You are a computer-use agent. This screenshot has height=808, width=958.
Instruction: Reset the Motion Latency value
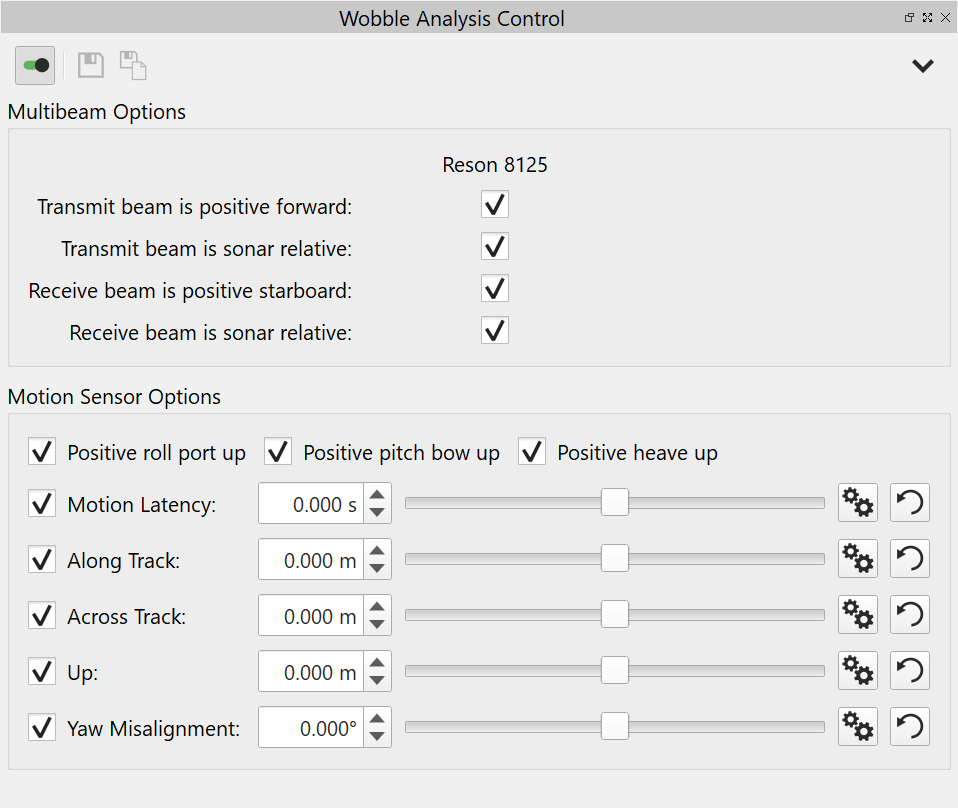coord(909,503)
